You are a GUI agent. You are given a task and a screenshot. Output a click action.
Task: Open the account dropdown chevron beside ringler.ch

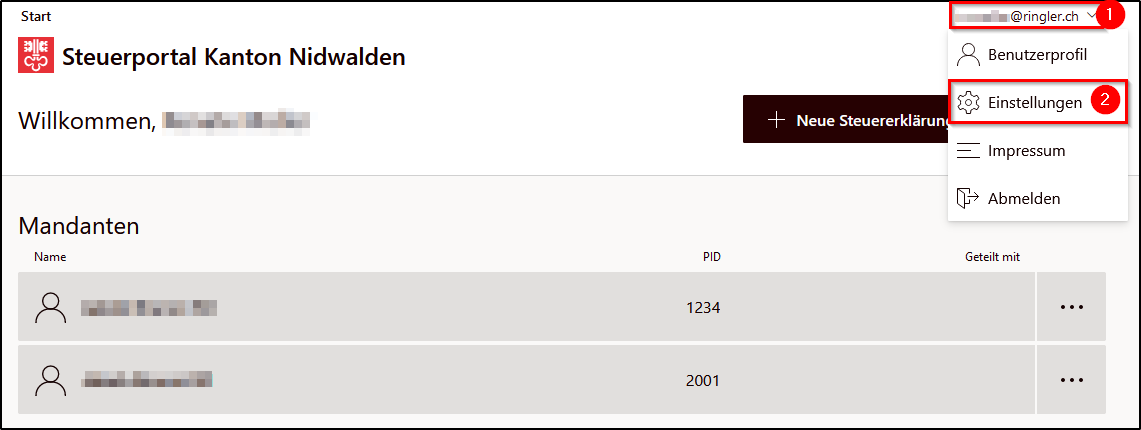point(1090,15)
